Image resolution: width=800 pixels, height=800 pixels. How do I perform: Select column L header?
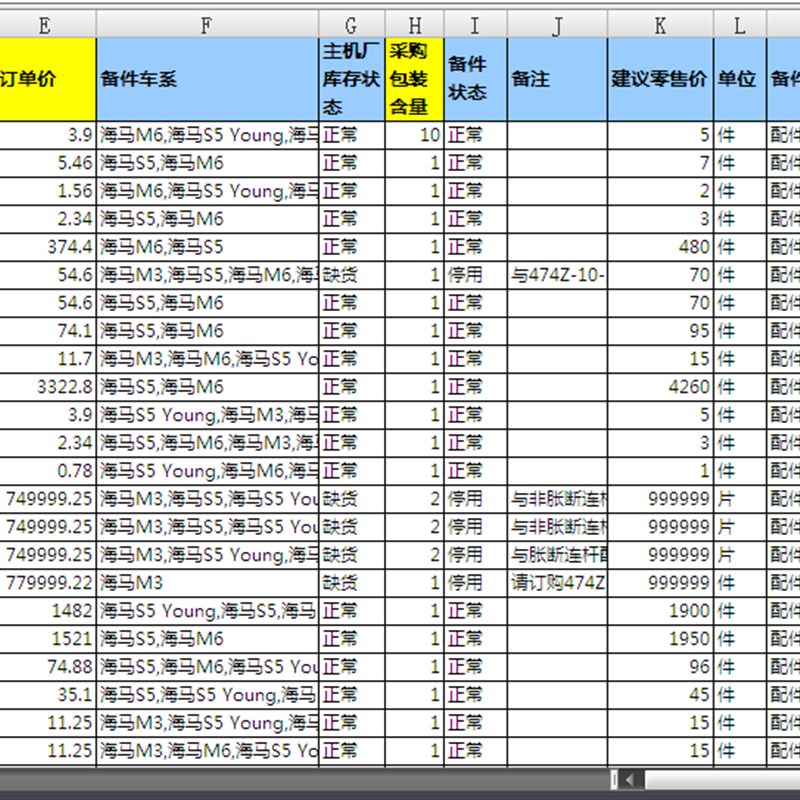[x=740, y=24]
